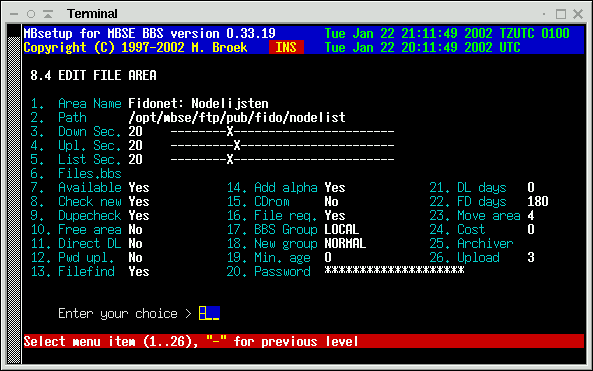Click the Move area value 4
This screenshot has width=593, height=371.
click(531, 216)
